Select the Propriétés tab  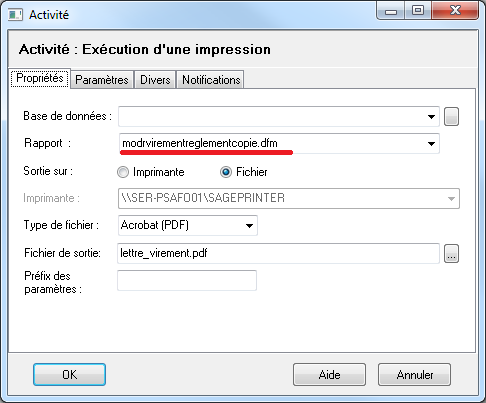click(40, 78)
